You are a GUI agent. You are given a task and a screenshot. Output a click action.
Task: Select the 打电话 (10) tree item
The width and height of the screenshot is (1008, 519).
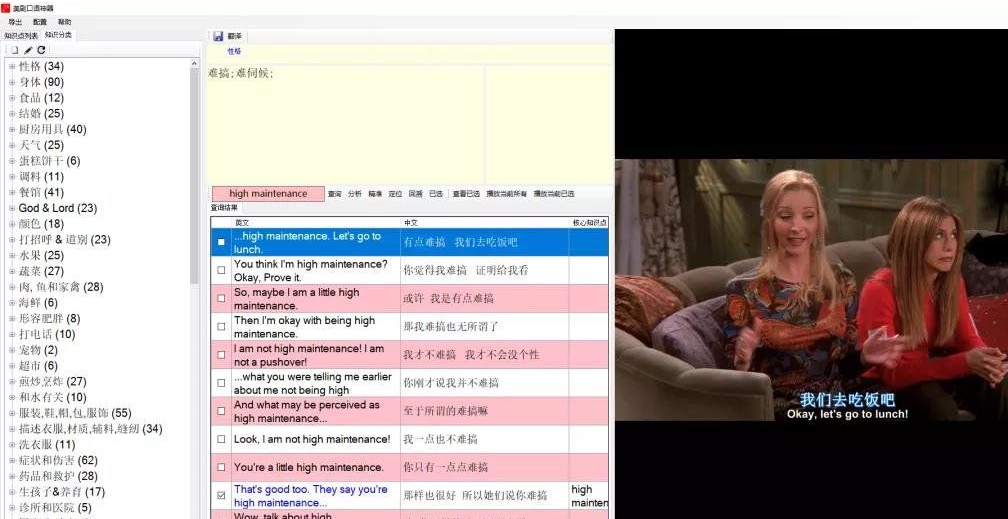(47, 334)
